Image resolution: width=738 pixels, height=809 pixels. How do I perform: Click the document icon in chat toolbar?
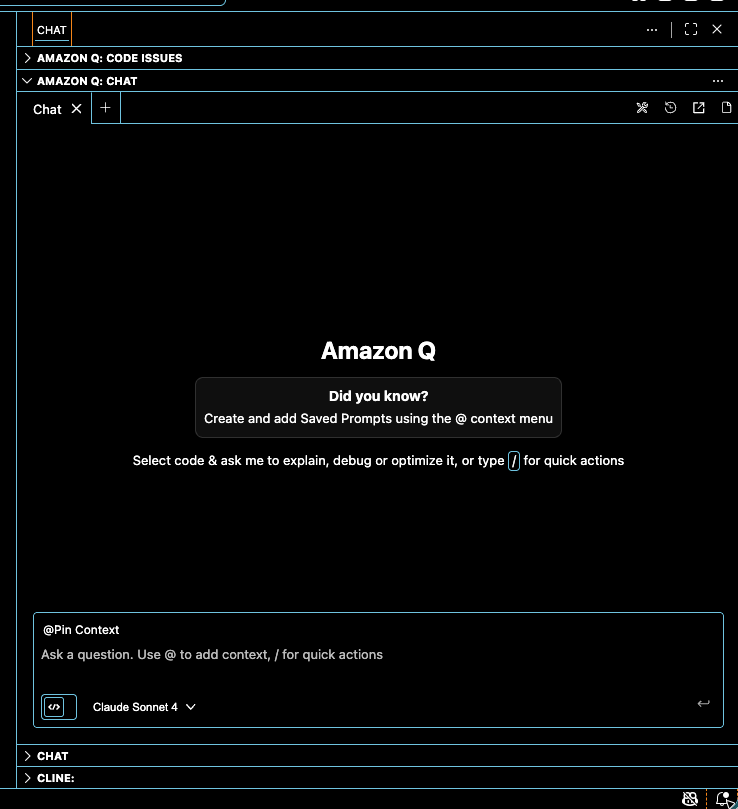[727, 108]
